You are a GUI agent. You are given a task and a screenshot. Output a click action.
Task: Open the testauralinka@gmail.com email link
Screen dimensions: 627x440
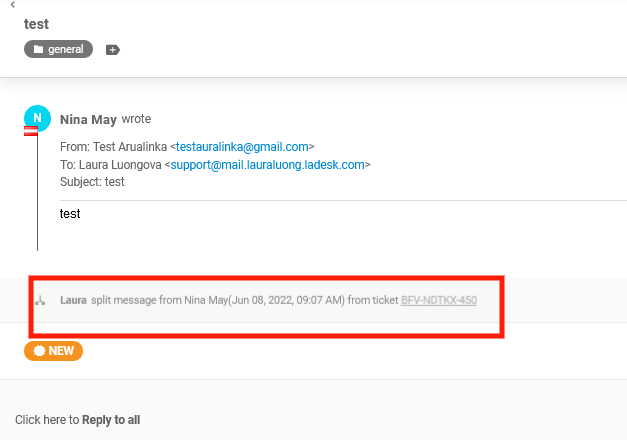pos(242,147)
